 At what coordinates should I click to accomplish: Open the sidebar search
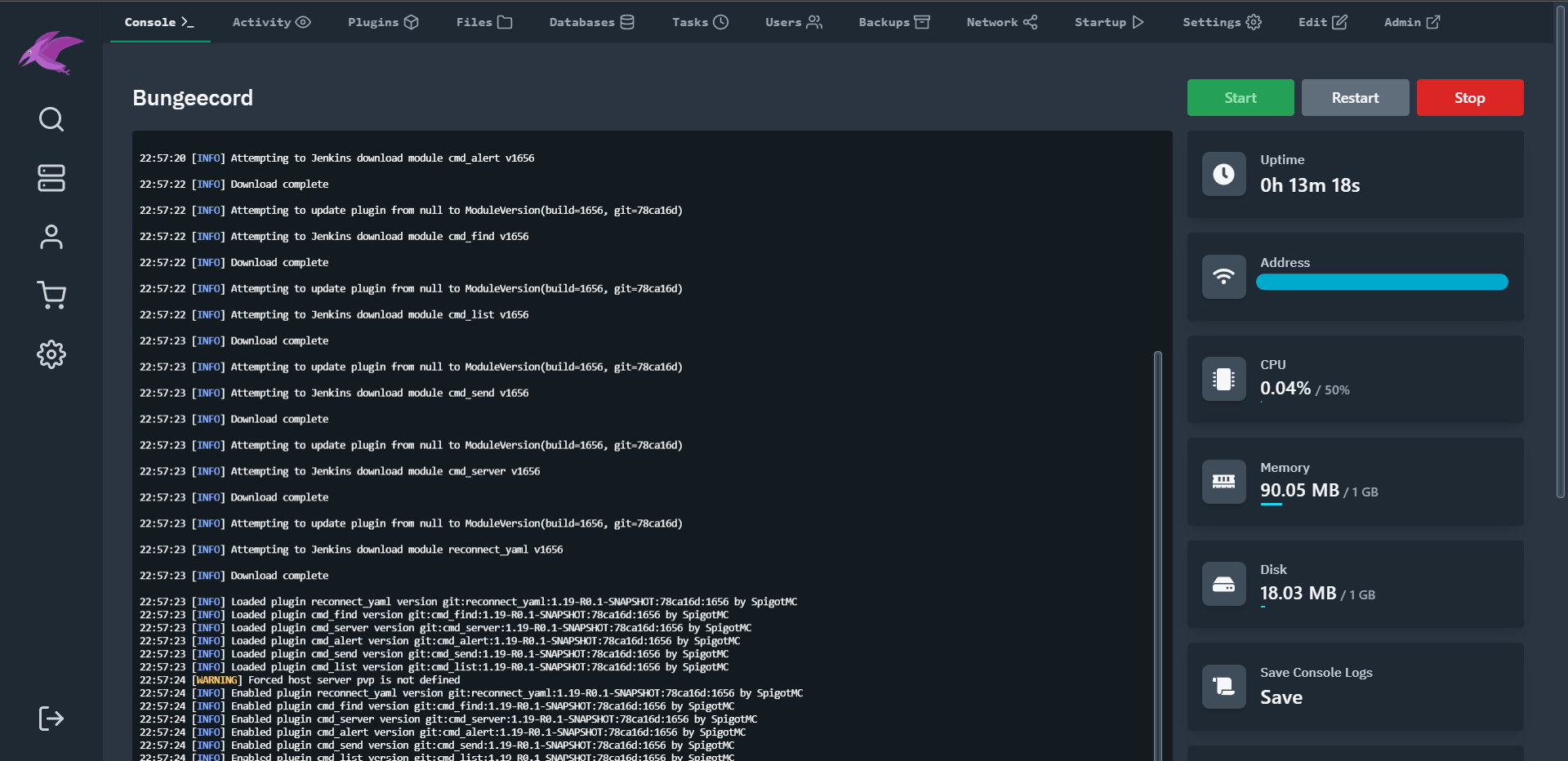click(x=51, y=119)
